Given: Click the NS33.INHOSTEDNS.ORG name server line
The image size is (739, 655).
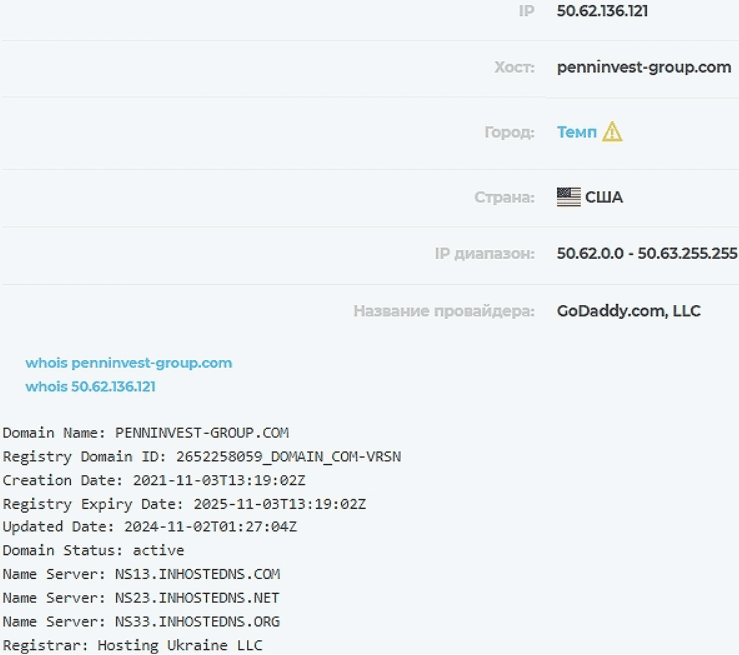Looking at the screenshot, I should pyautogui.click(x=141, y=621).
